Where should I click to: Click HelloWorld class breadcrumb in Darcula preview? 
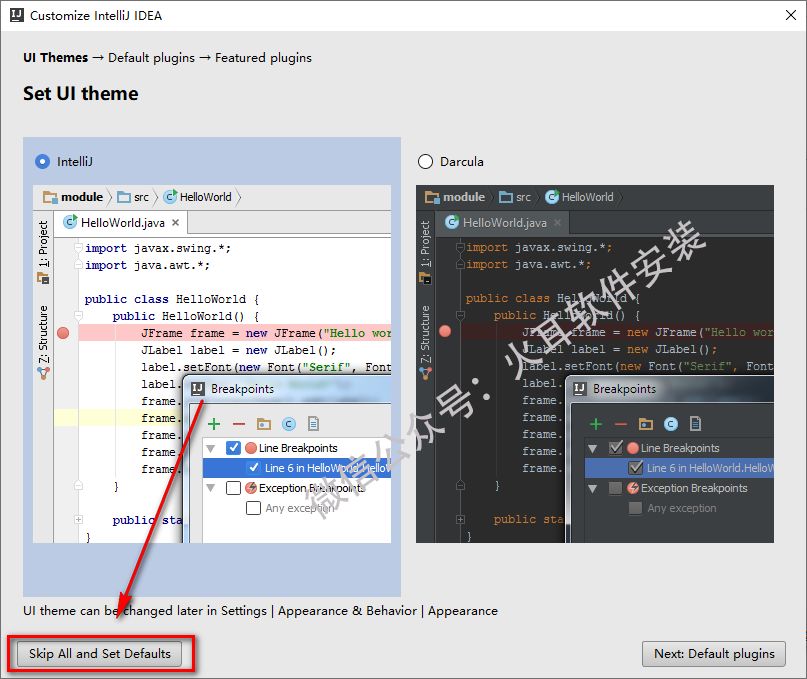(580, 197)
